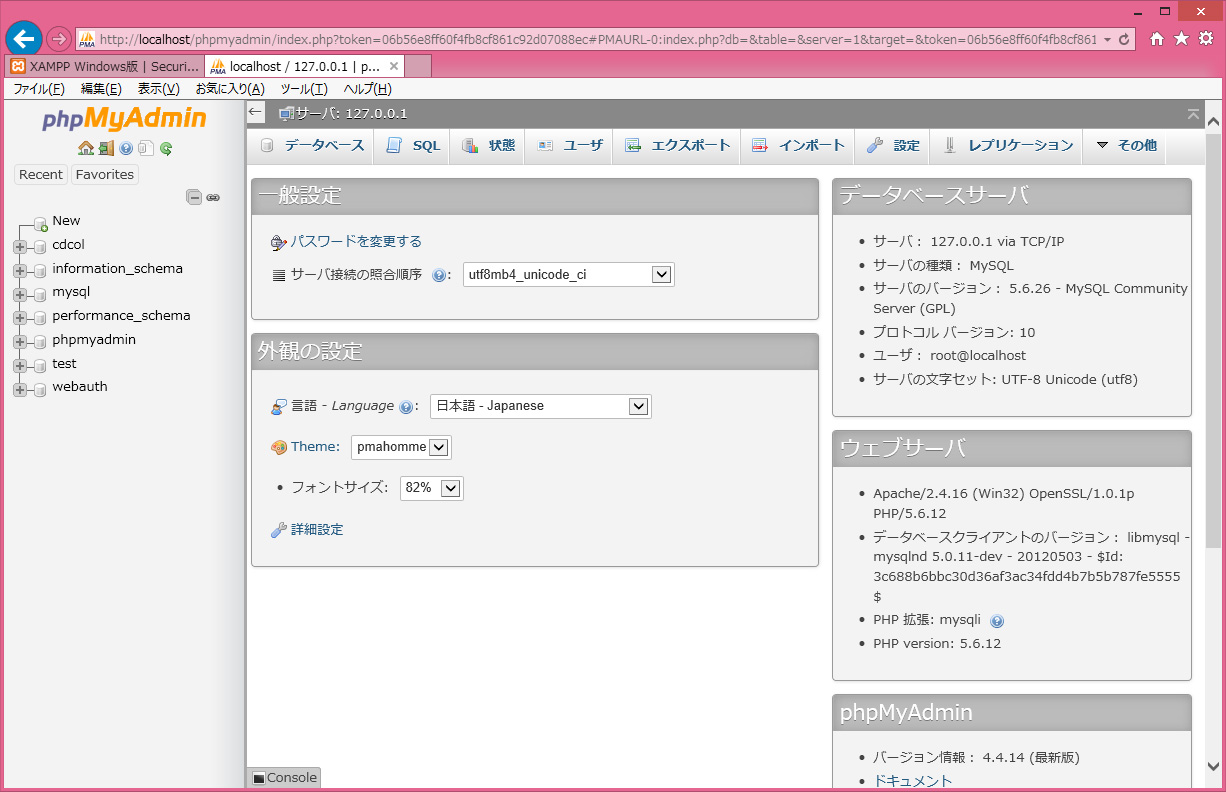The width and height of the screenshot is (1226, 792).
Task: Click the パスワードを変更する link
Action: (356, 241)
